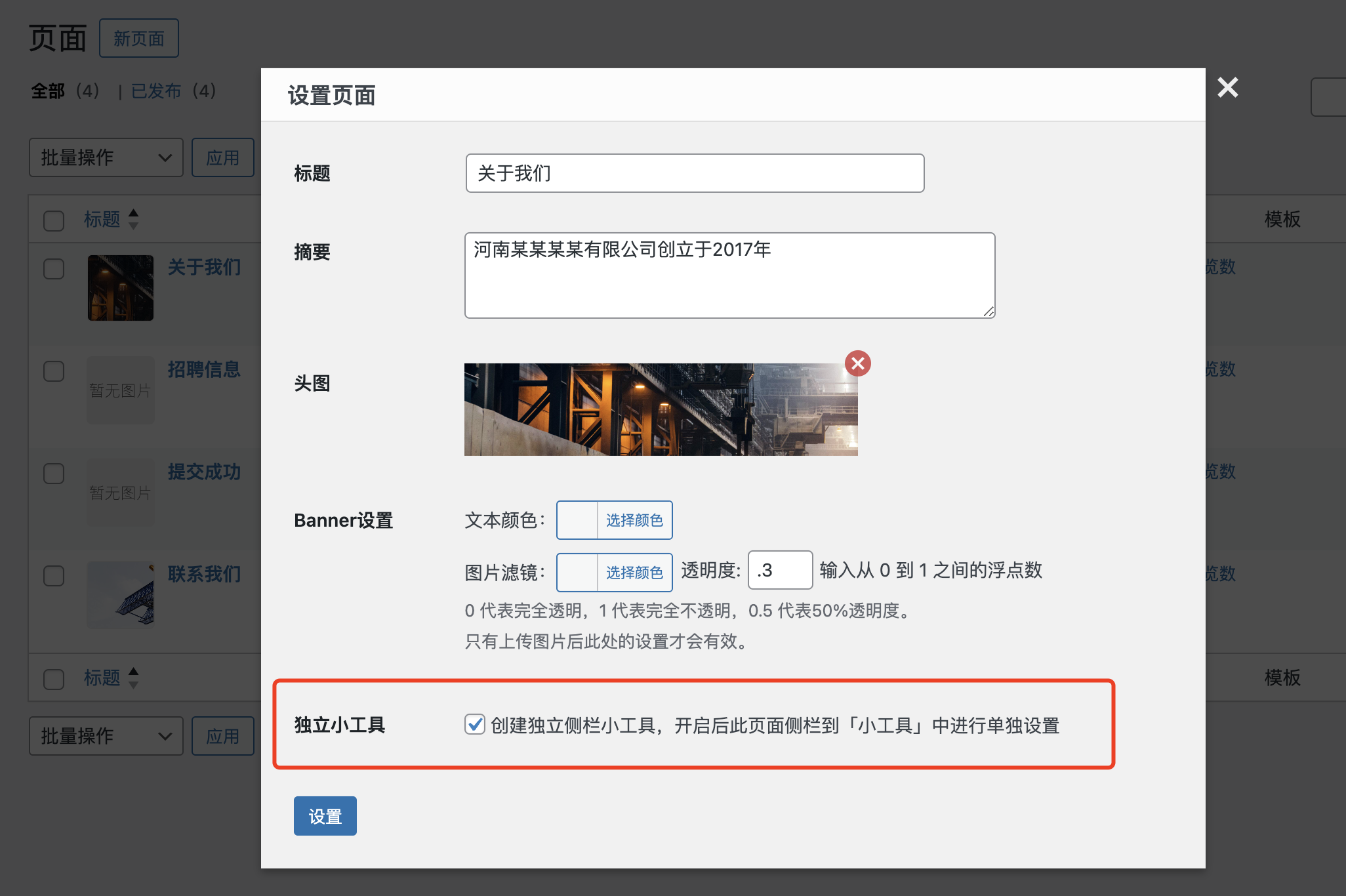This screenshot has height=896, width=1346.
Task: Uncheck 创建独立侧栏小工具 checkbox
Action: [475, 724]
